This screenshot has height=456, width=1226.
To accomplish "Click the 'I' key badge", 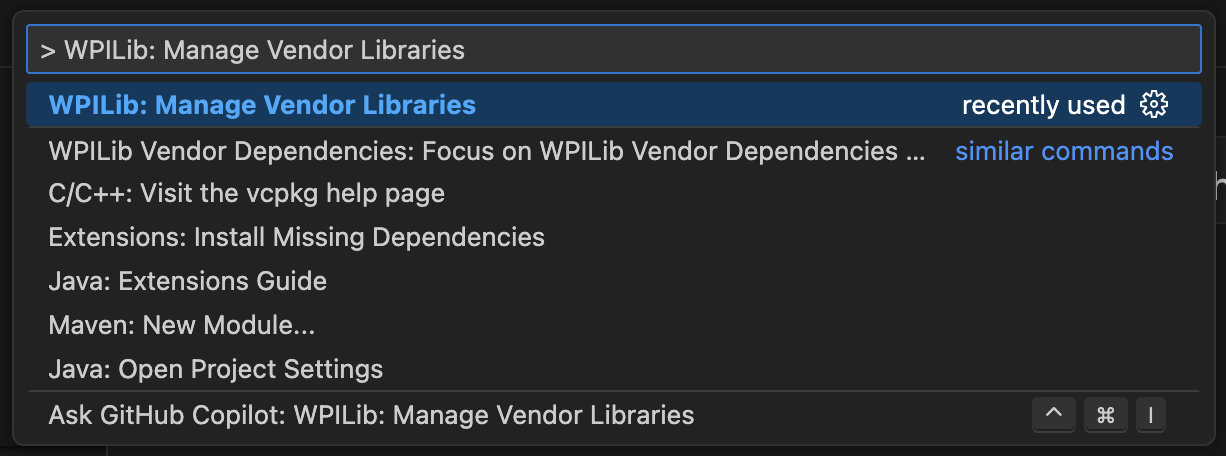I will pyautogui.click(x=1150, y=415).
